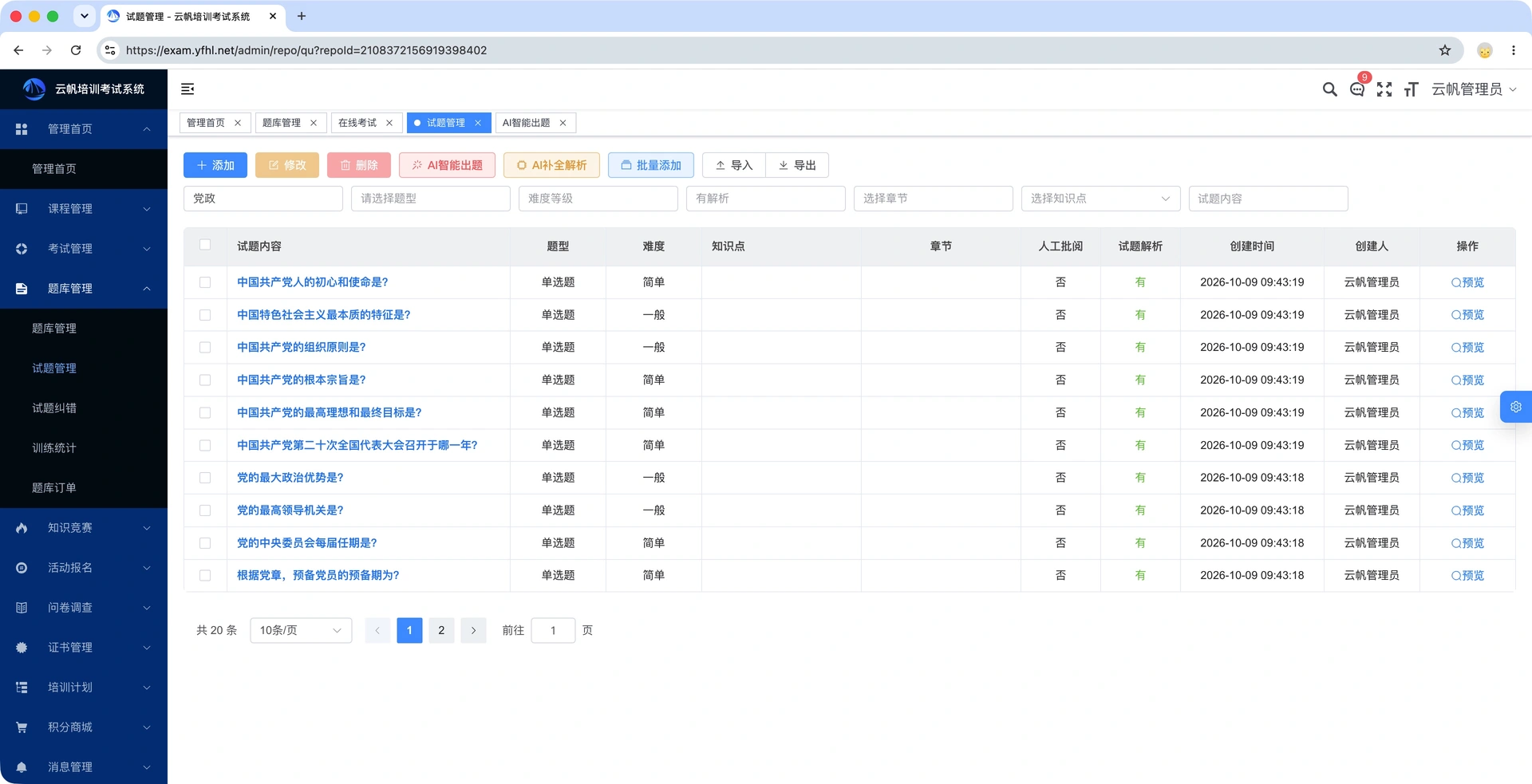Click the 试题内容 search field
1532x784 pixels.
1269,199
